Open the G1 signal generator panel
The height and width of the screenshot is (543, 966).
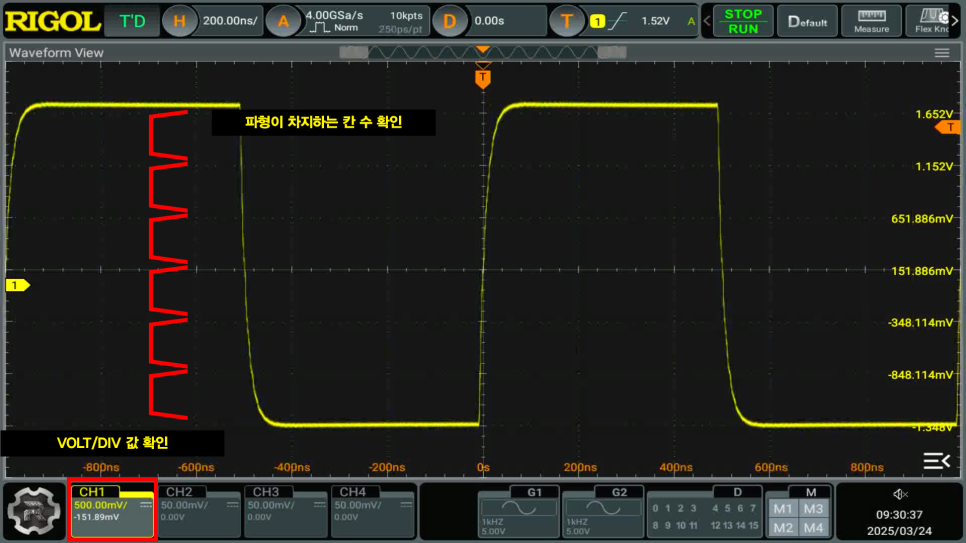pyautogui.click(x=518, y=511)
